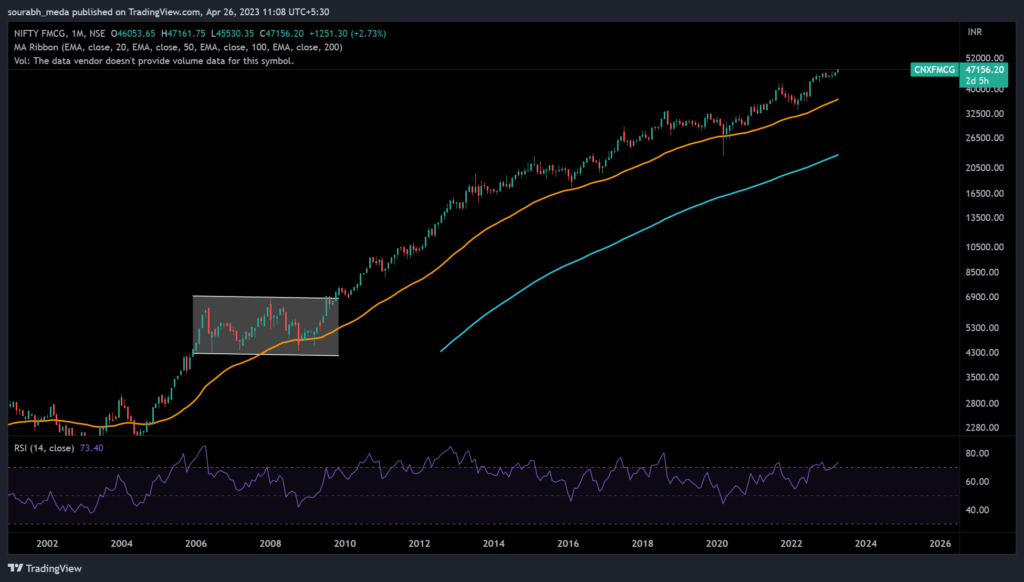1024x582 pixels.
Task: Click 40.00 on the RSI axis
Action: (x=977, y=510)
